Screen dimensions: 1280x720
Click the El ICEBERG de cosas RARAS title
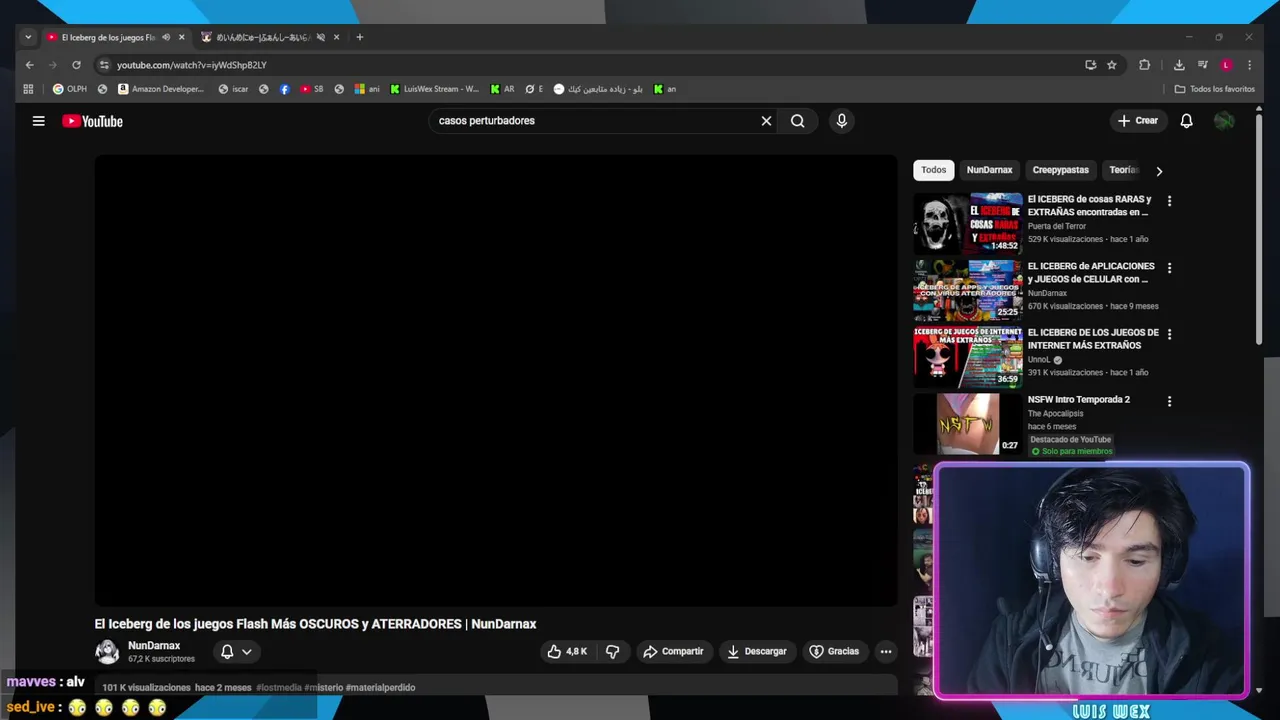coord(1089,206)
